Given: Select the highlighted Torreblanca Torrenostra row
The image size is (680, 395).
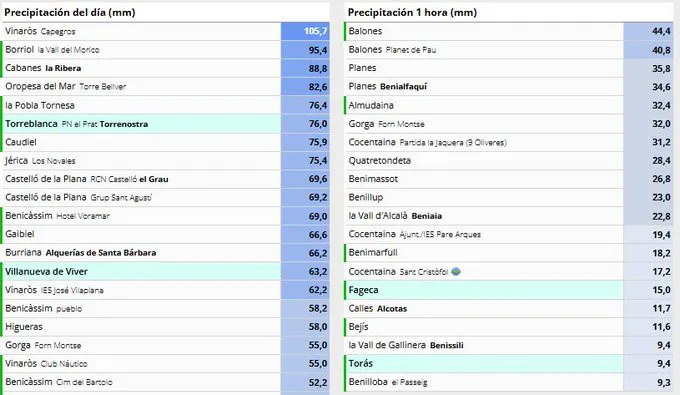Looking at the screenshot, I should 166,124.
